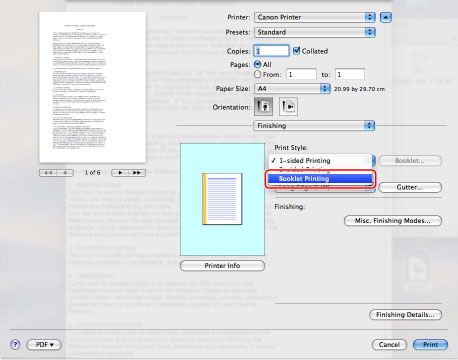Open the Finishing panel selector dropdown
Viewport: 458px width, 360px height.
tap(314, 126)
